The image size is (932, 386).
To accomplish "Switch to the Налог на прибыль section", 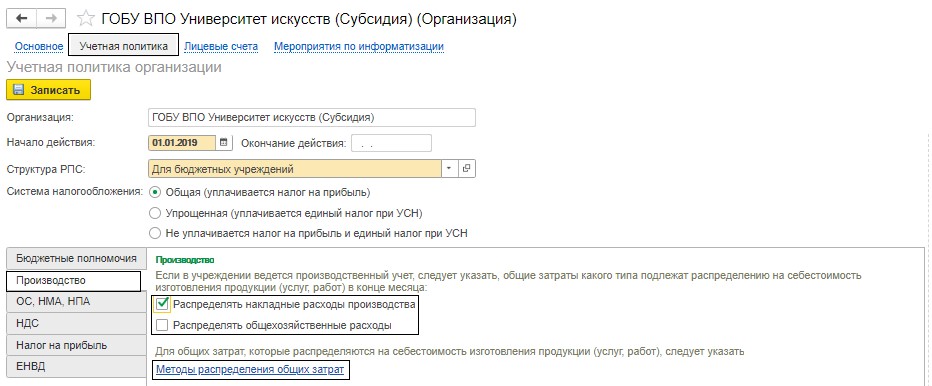I will (x=76, y=345).
